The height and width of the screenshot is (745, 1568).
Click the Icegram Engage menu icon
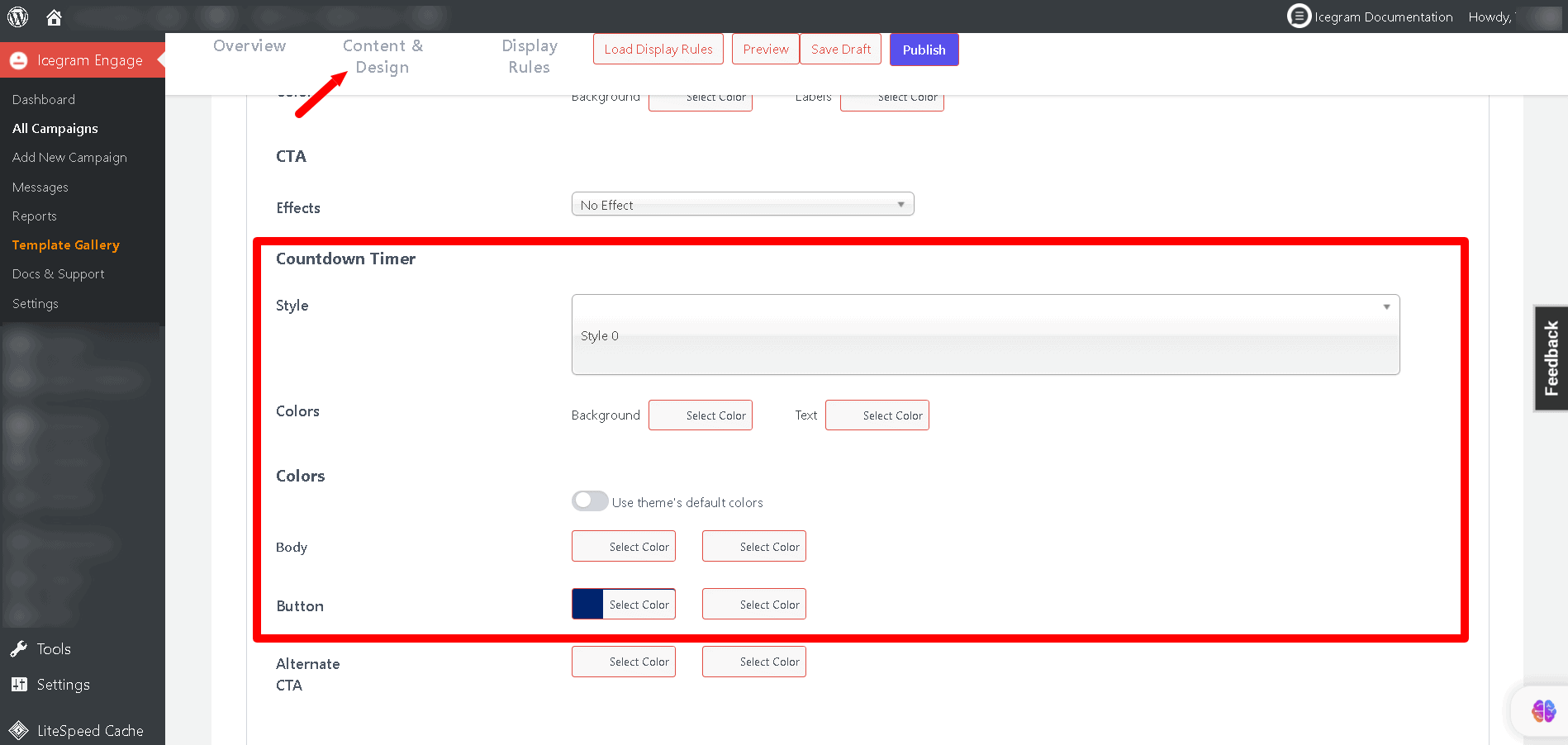[18, 60]
